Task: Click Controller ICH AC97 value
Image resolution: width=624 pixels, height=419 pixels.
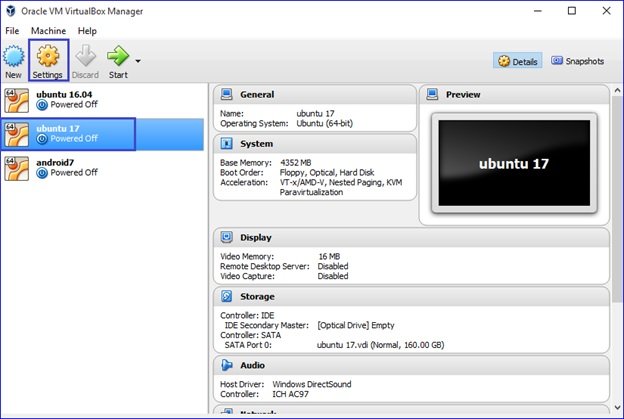Action: tap(290, 394)
